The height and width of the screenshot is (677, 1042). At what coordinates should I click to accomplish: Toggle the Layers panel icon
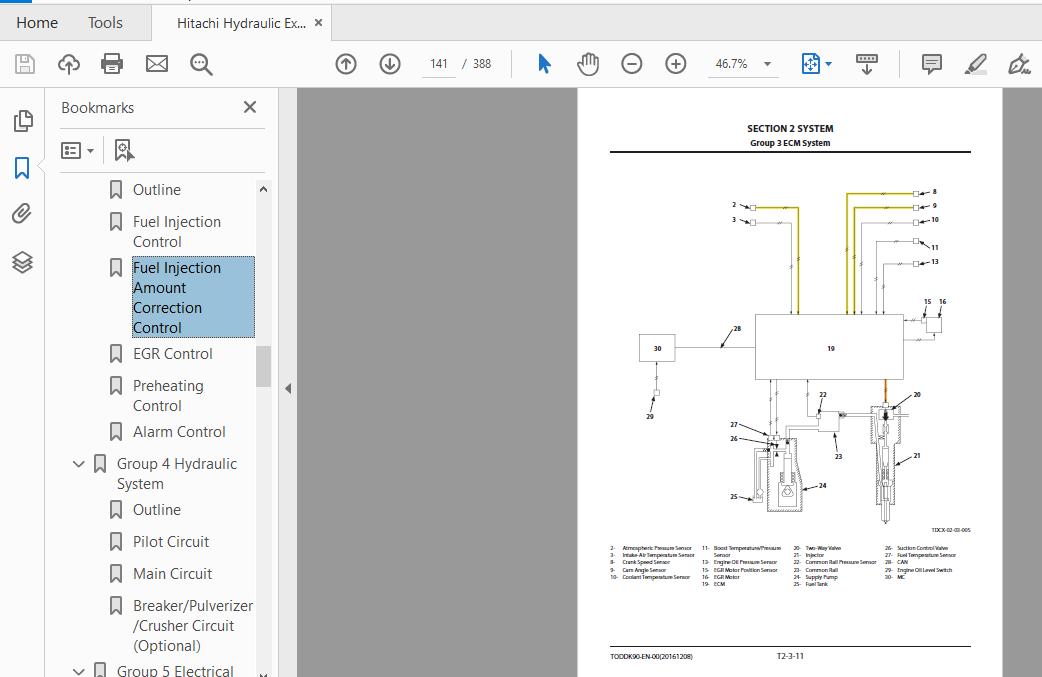(22, 262)
